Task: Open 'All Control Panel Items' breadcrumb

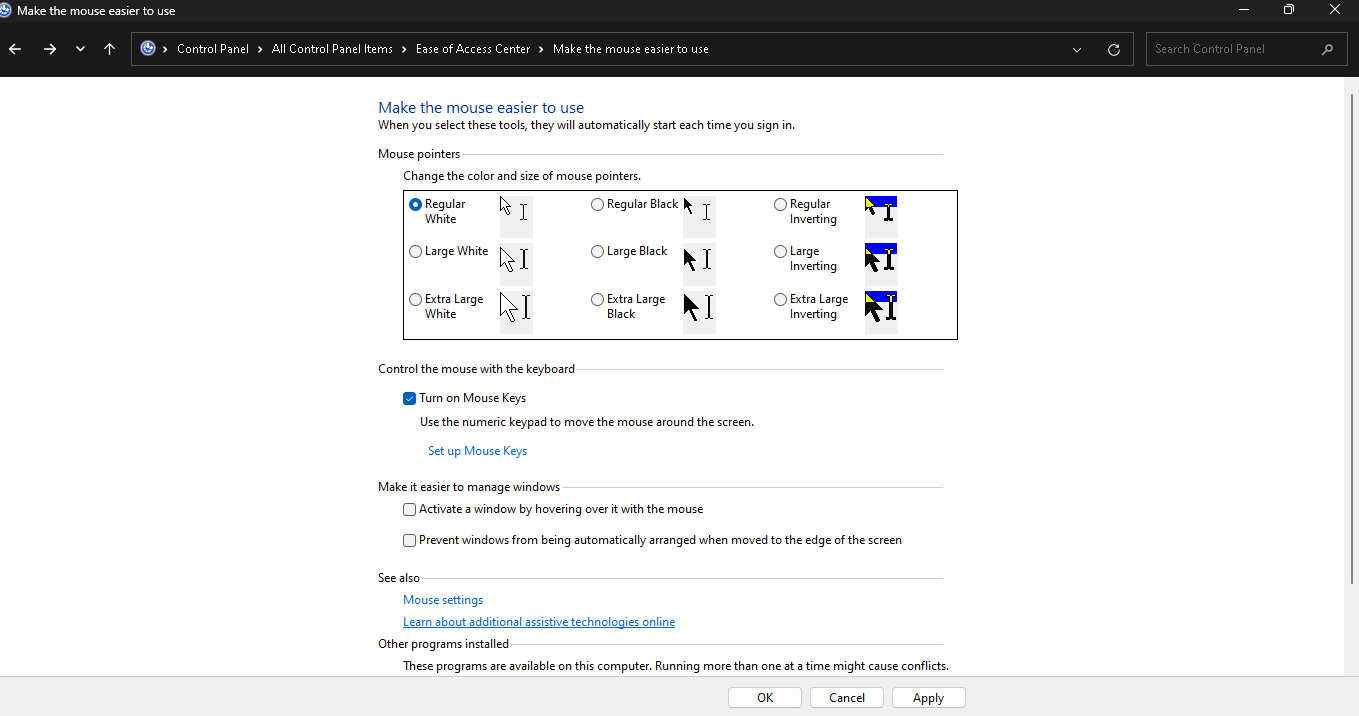Action: [332, 48]
